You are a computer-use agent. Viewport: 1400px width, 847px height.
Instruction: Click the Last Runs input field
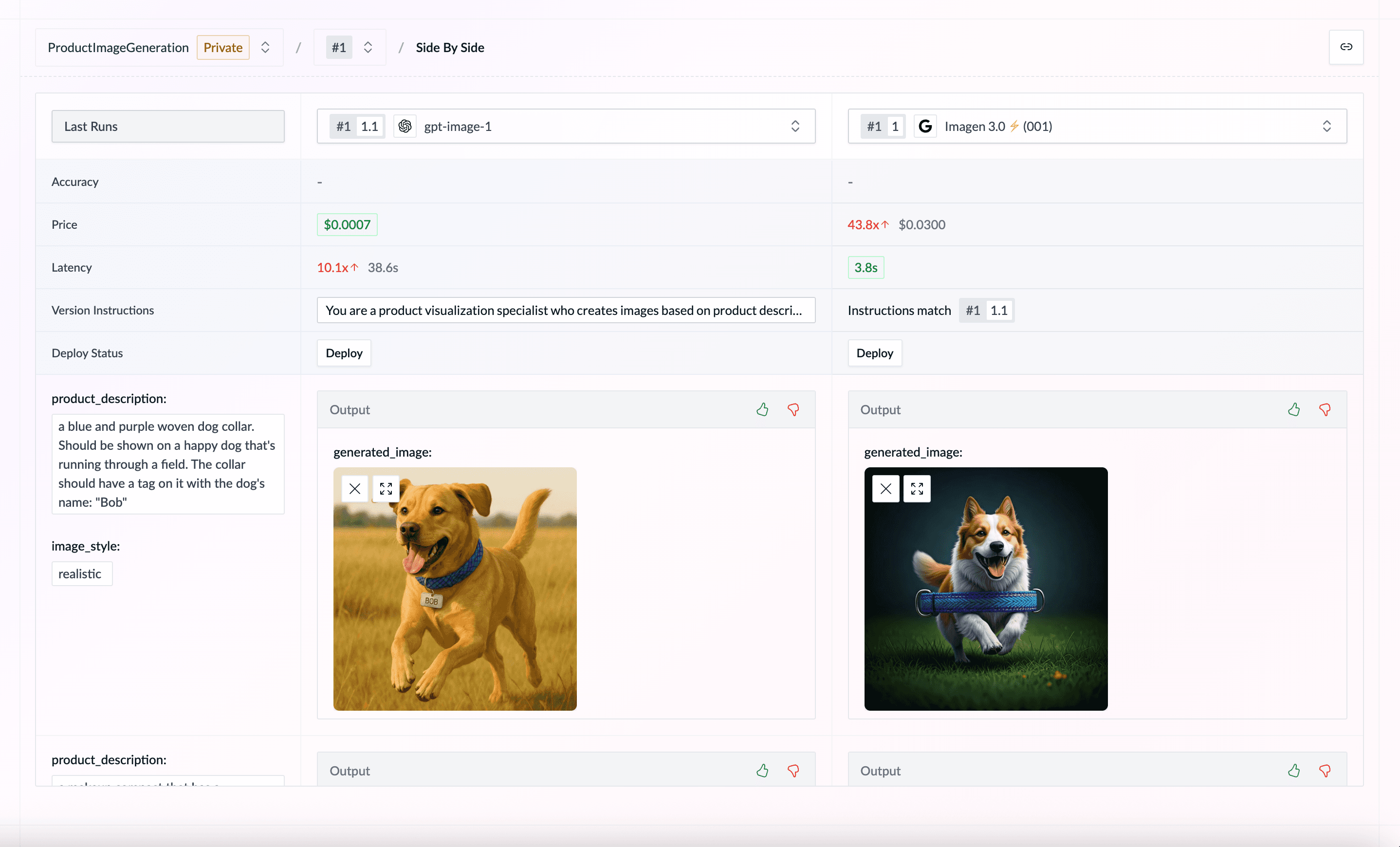click(x=167, y=126)
